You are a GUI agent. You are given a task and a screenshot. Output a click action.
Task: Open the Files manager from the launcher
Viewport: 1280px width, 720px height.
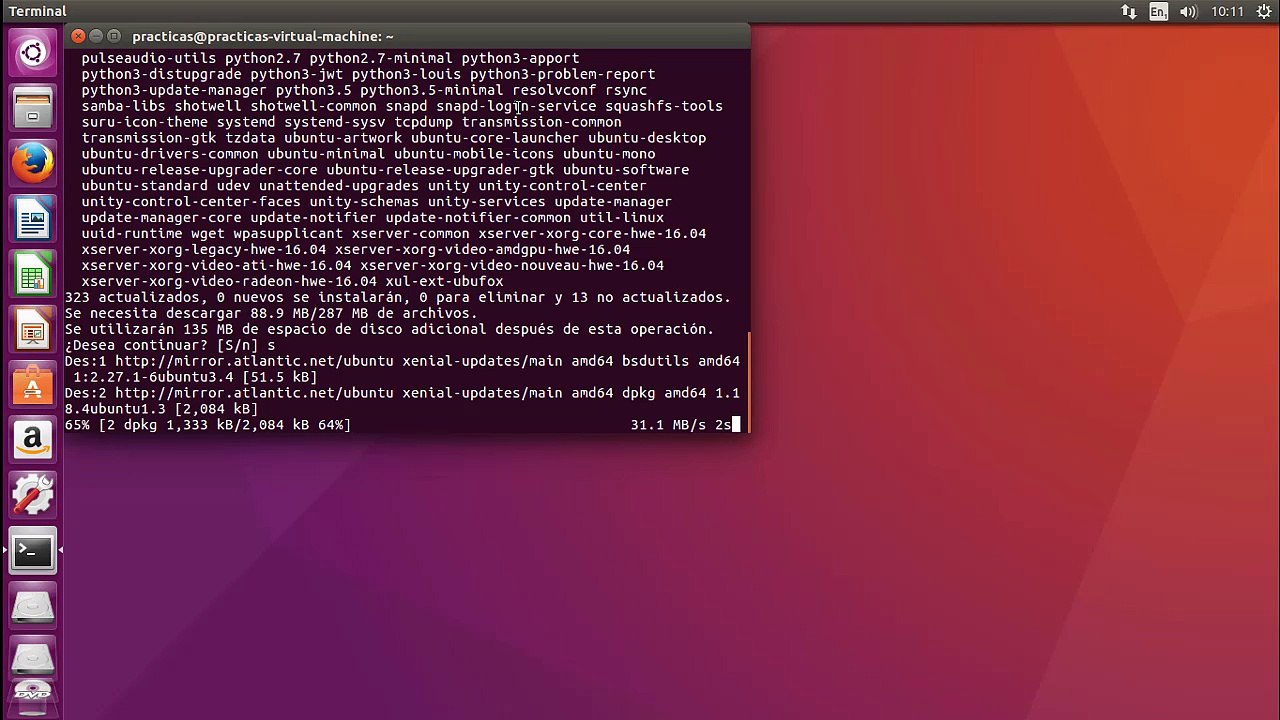pyautogui.click(x=32, y=108)
